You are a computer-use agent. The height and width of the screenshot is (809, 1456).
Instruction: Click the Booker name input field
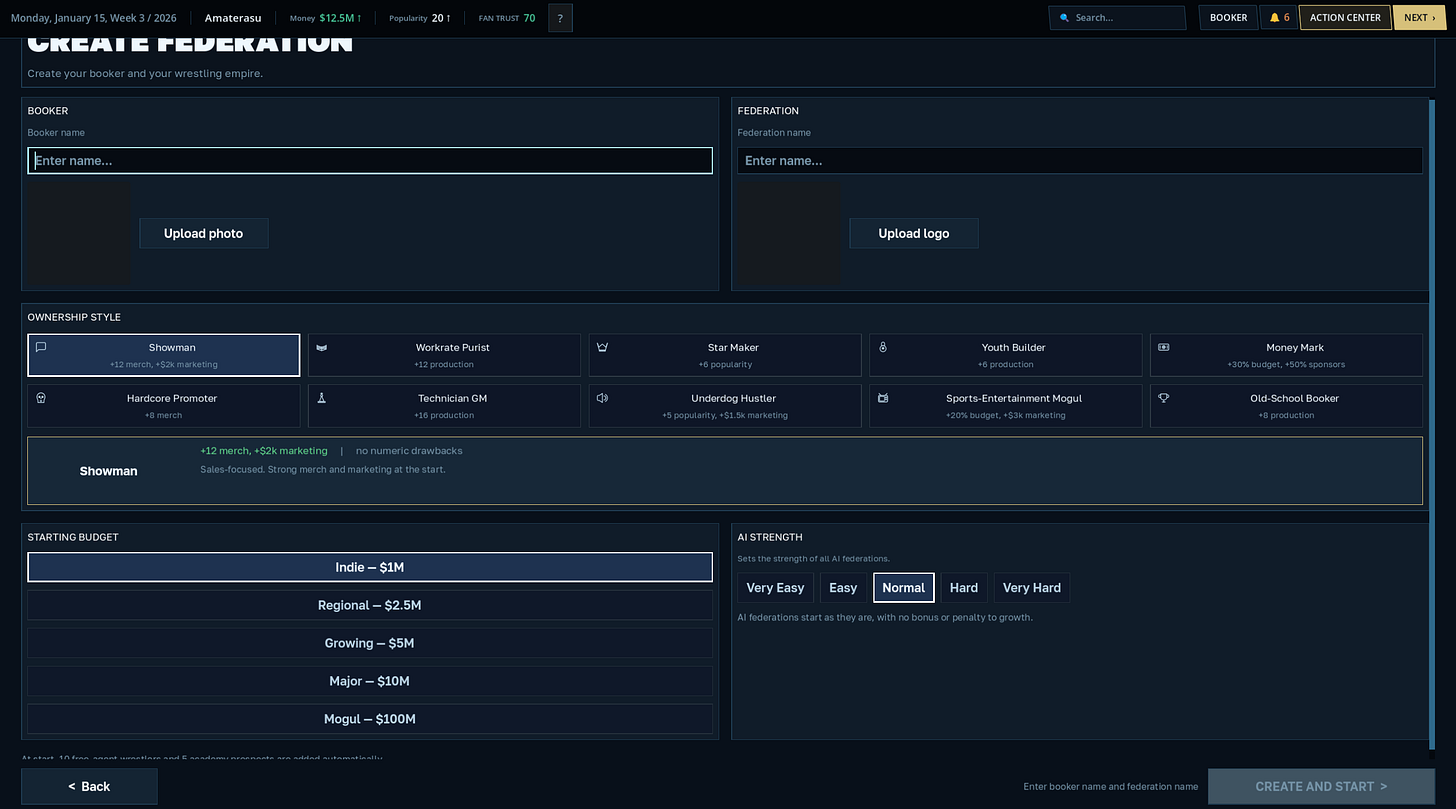pos(370,161)
